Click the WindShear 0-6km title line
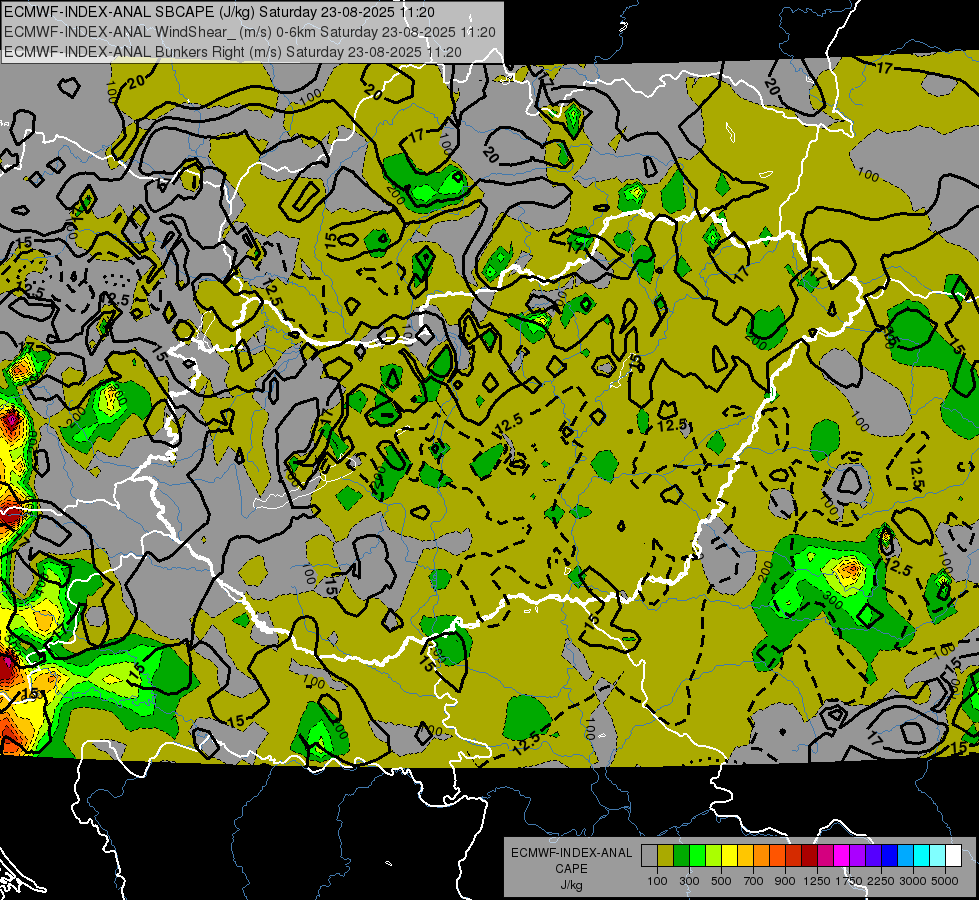 pos(250,32)
